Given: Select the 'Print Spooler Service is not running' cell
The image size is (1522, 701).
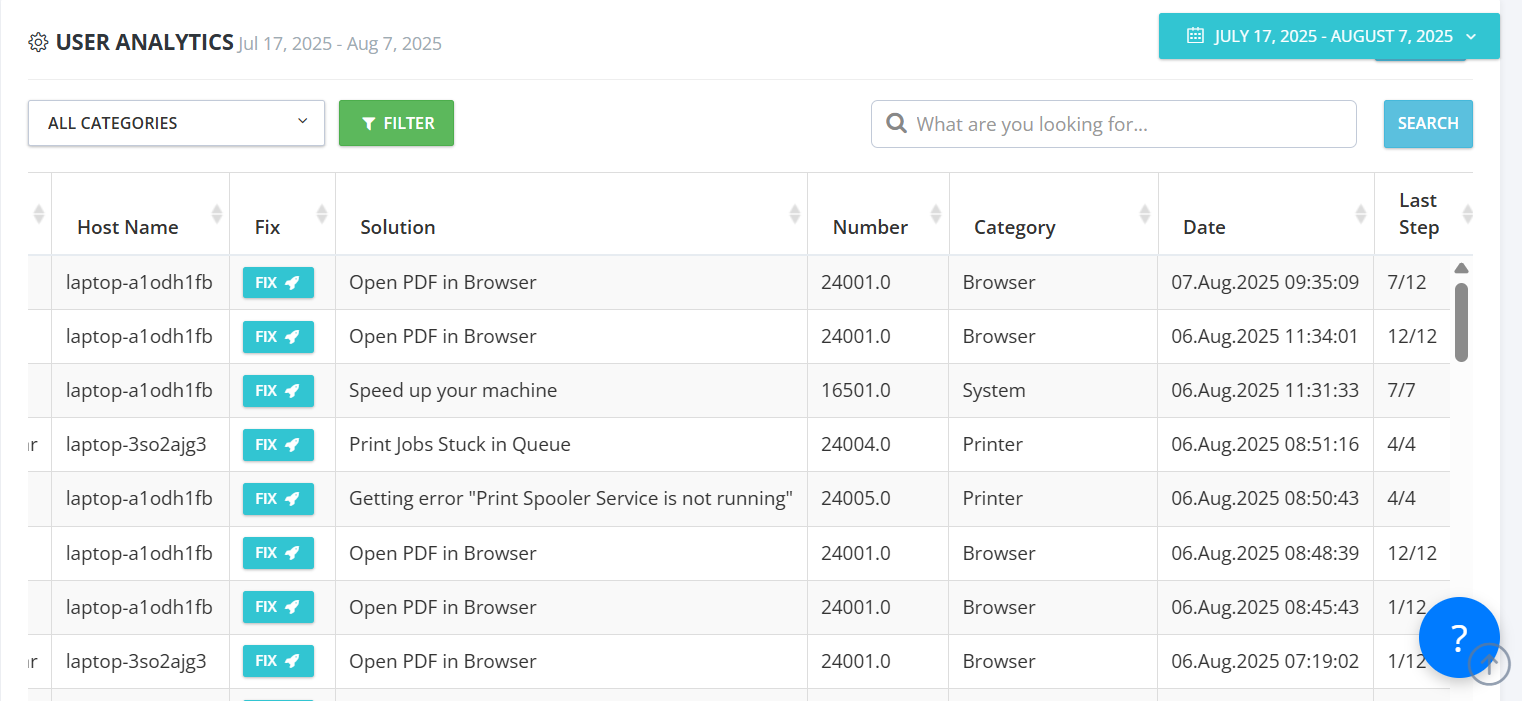Looking at the screenshot, I should click(571, 499).
